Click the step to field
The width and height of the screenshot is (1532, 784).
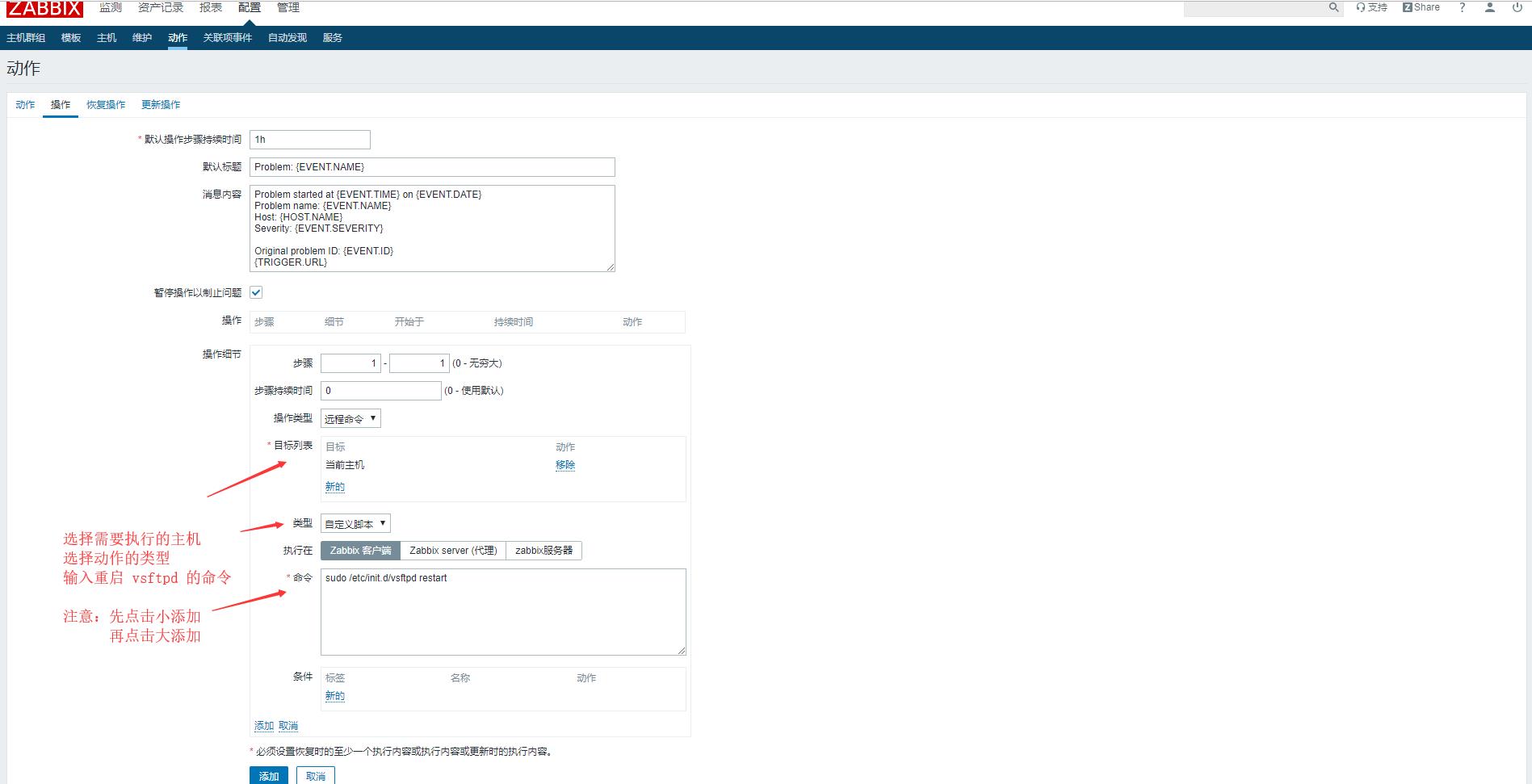coord(419,363)
